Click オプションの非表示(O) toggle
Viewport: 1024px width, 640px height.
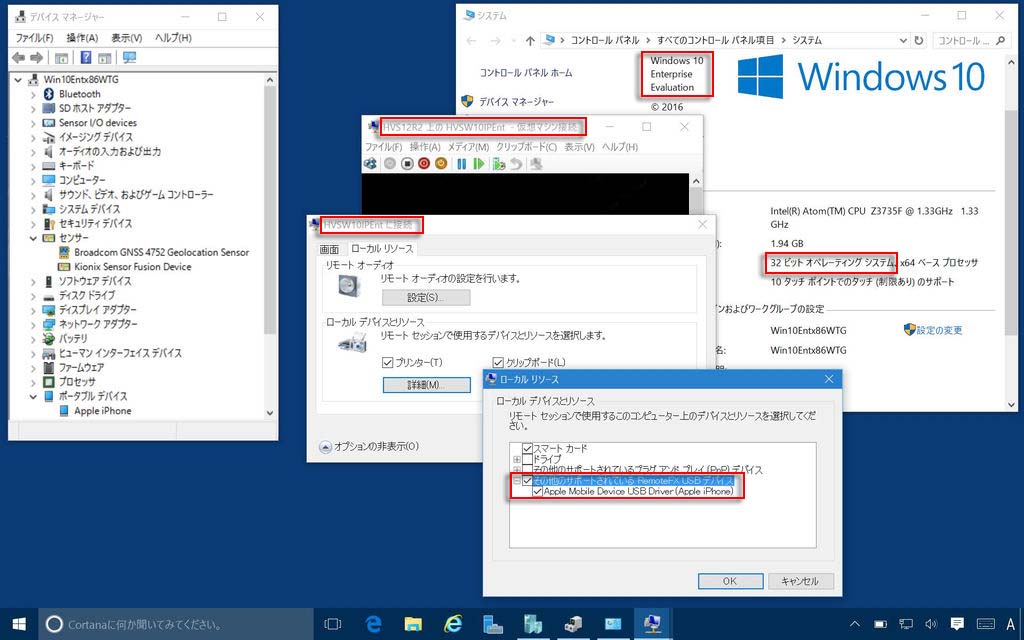click(x=370, y=447)
